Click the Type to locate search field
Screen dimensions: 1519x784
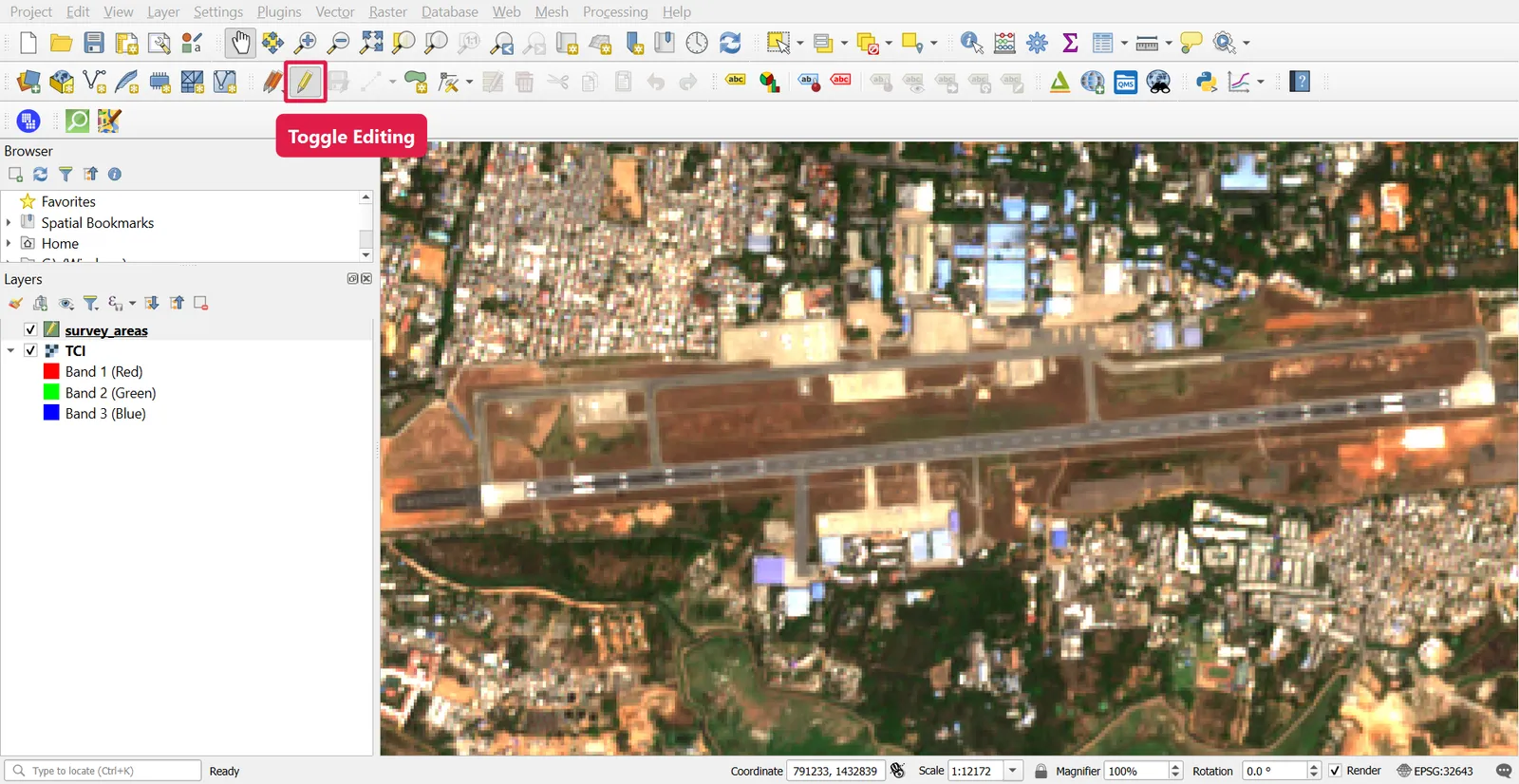click(103, 771)
